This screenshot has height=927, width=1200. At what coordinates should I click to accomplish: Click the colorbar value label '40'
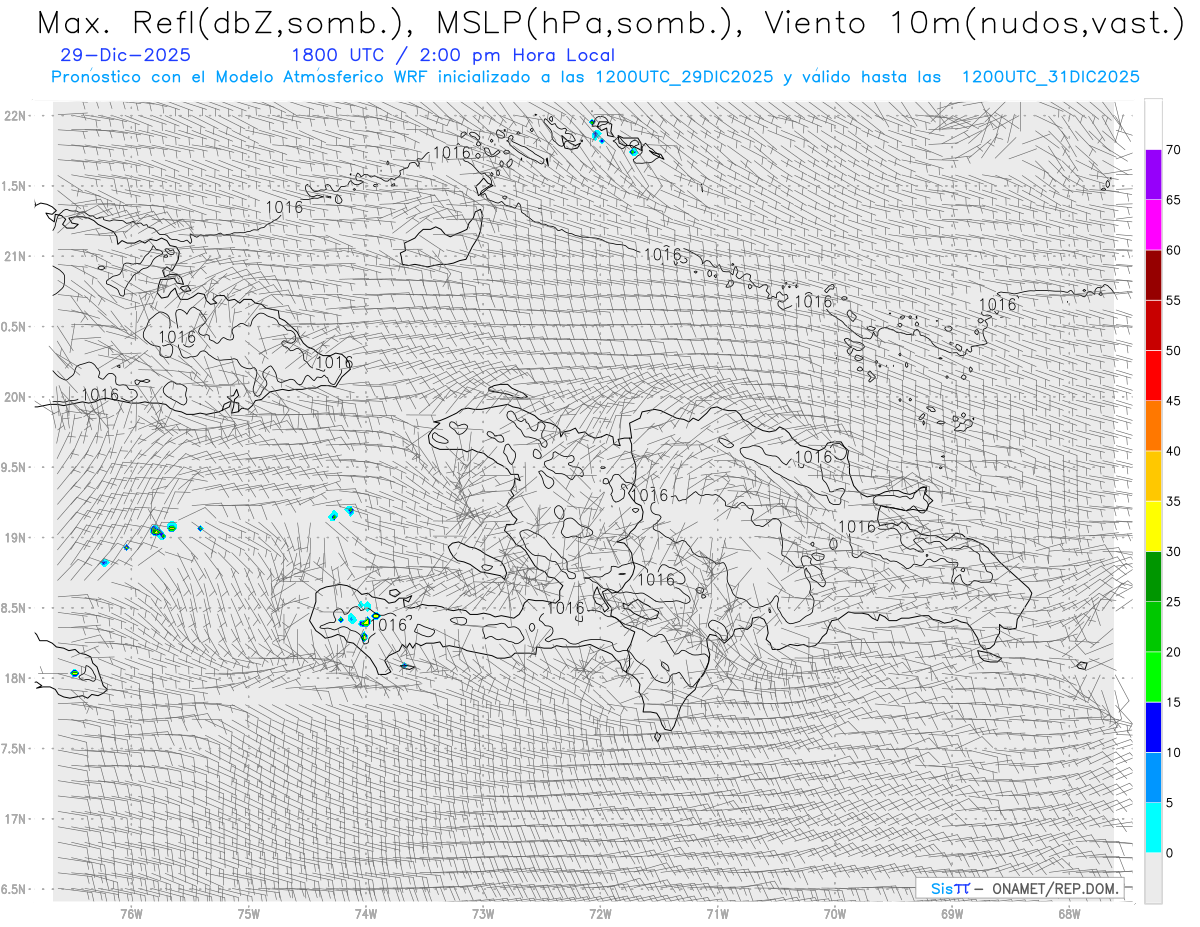pyautogui.click(x=1173, y=451)
